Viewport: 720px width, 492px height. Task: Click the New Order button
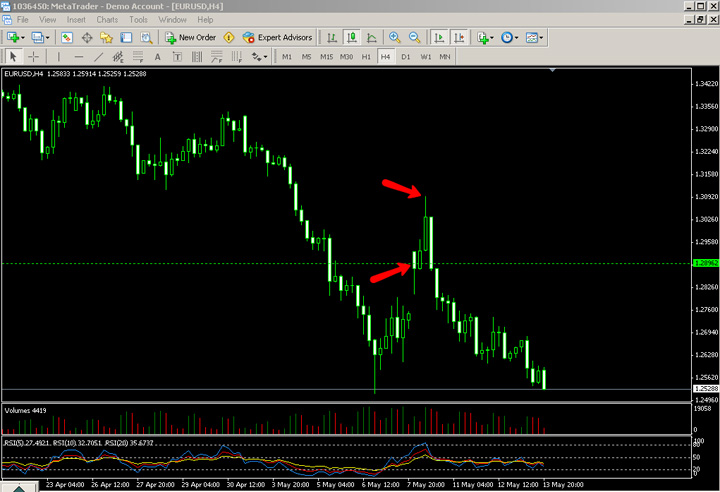pos(191,37)
